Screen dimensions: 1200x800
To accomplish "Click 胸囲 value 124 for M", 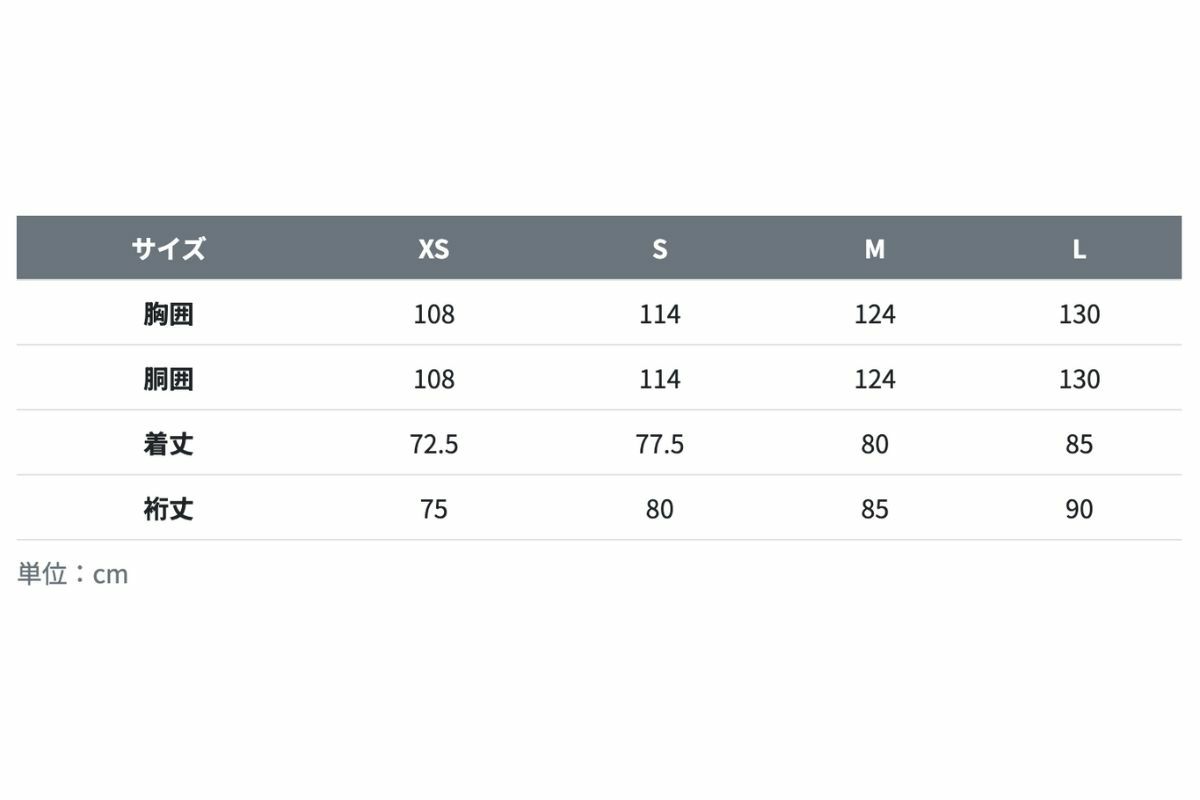I will click(875, 314).
